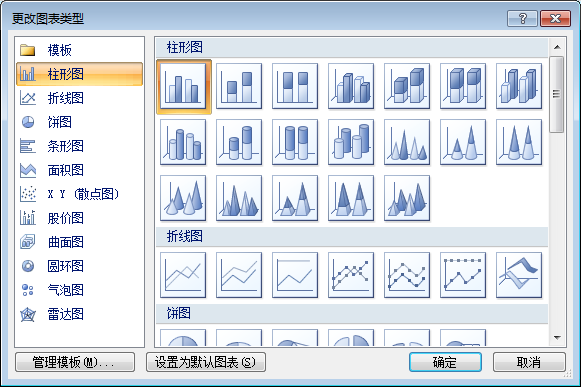Cancel with the 取消 button
581x387 pixels.
529,362
